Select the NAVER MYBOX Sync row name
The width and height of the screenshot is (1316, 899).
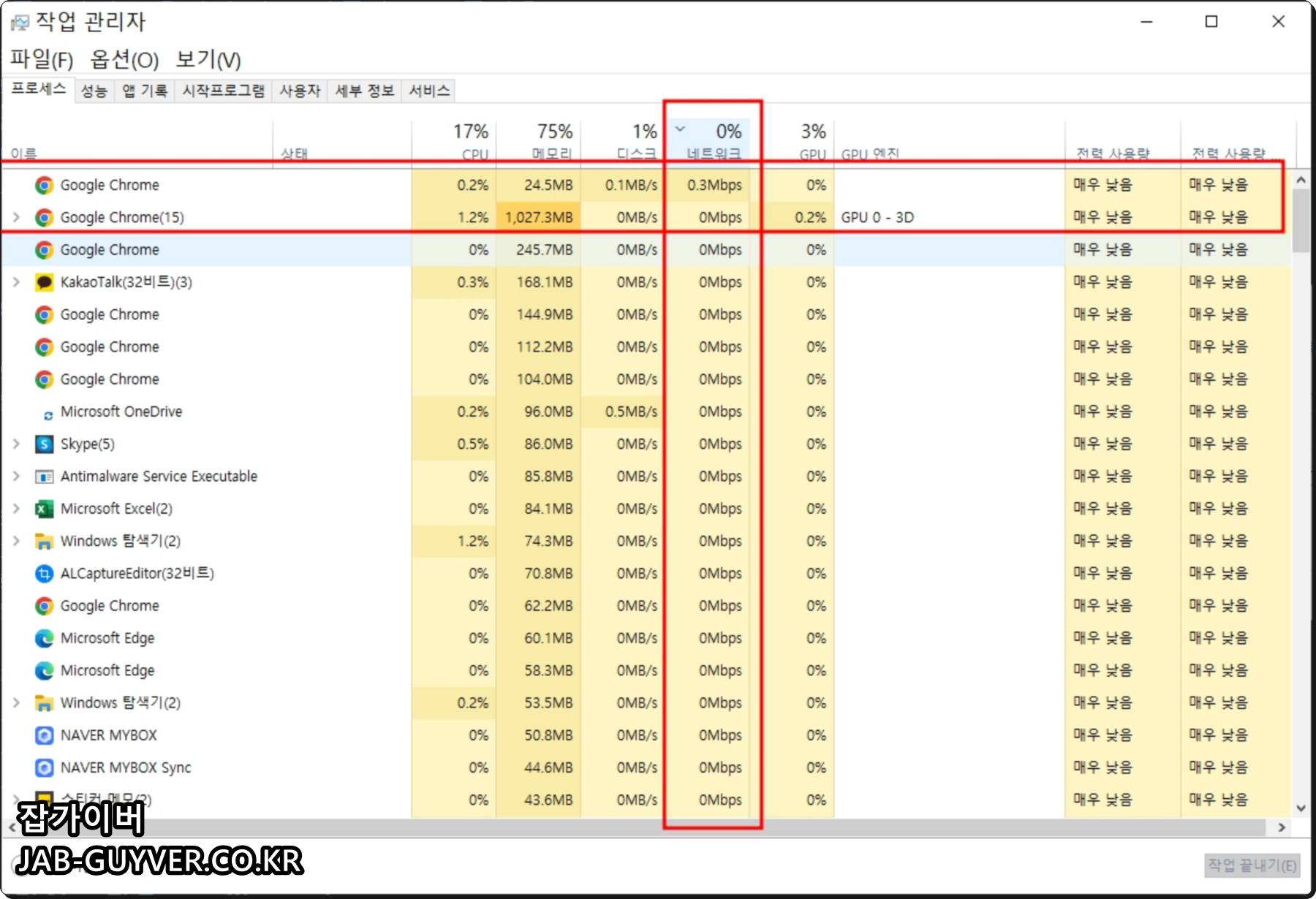[126, 767]
